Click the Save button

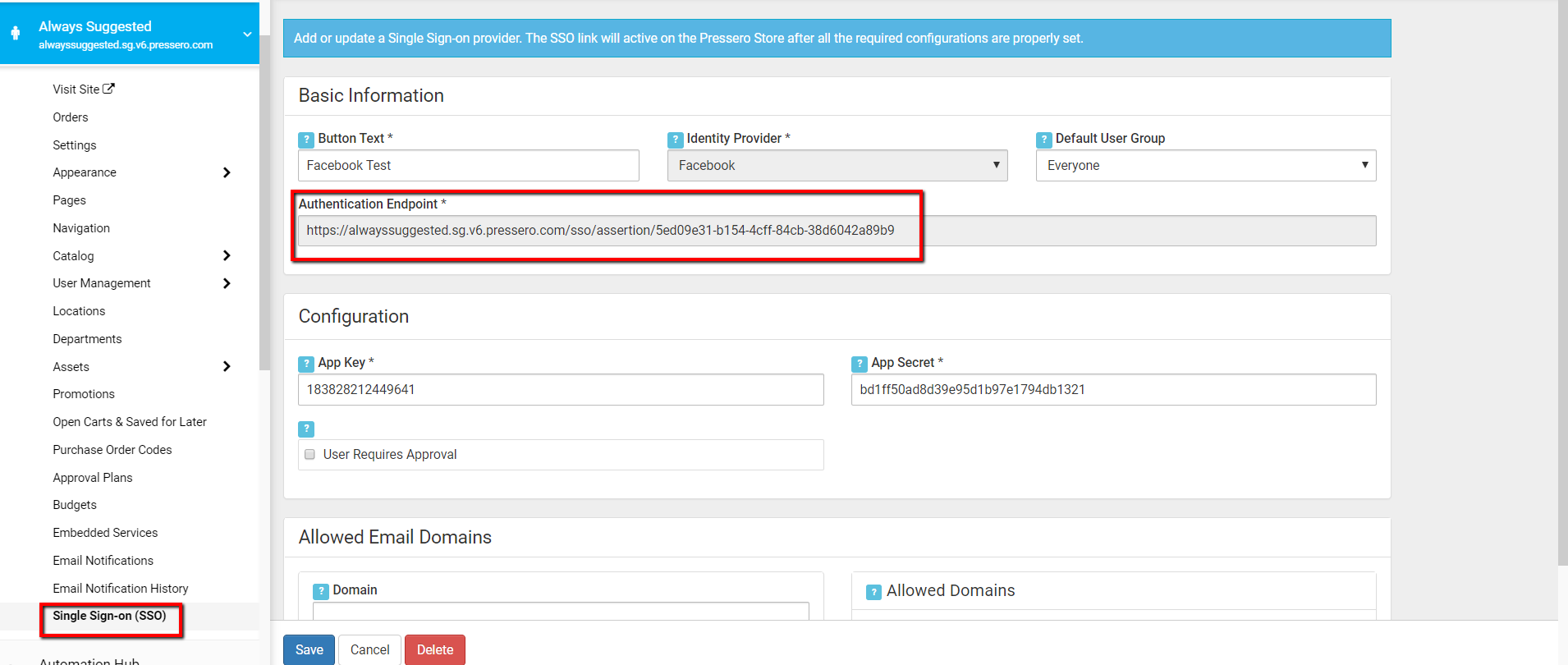click(309, 649)
